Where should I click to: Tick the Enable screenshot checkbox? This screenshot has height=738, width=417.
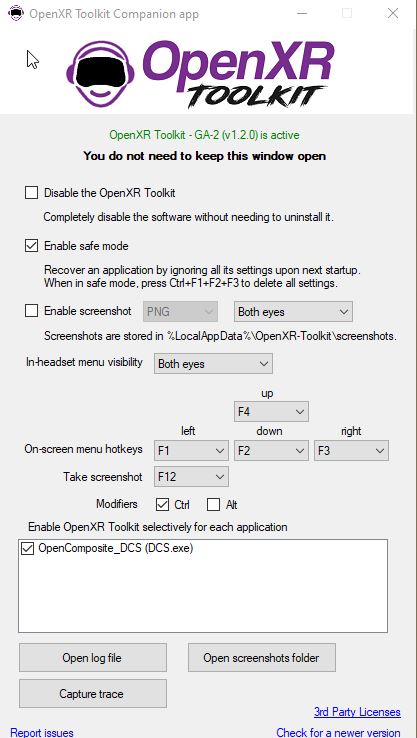(32, 311)
